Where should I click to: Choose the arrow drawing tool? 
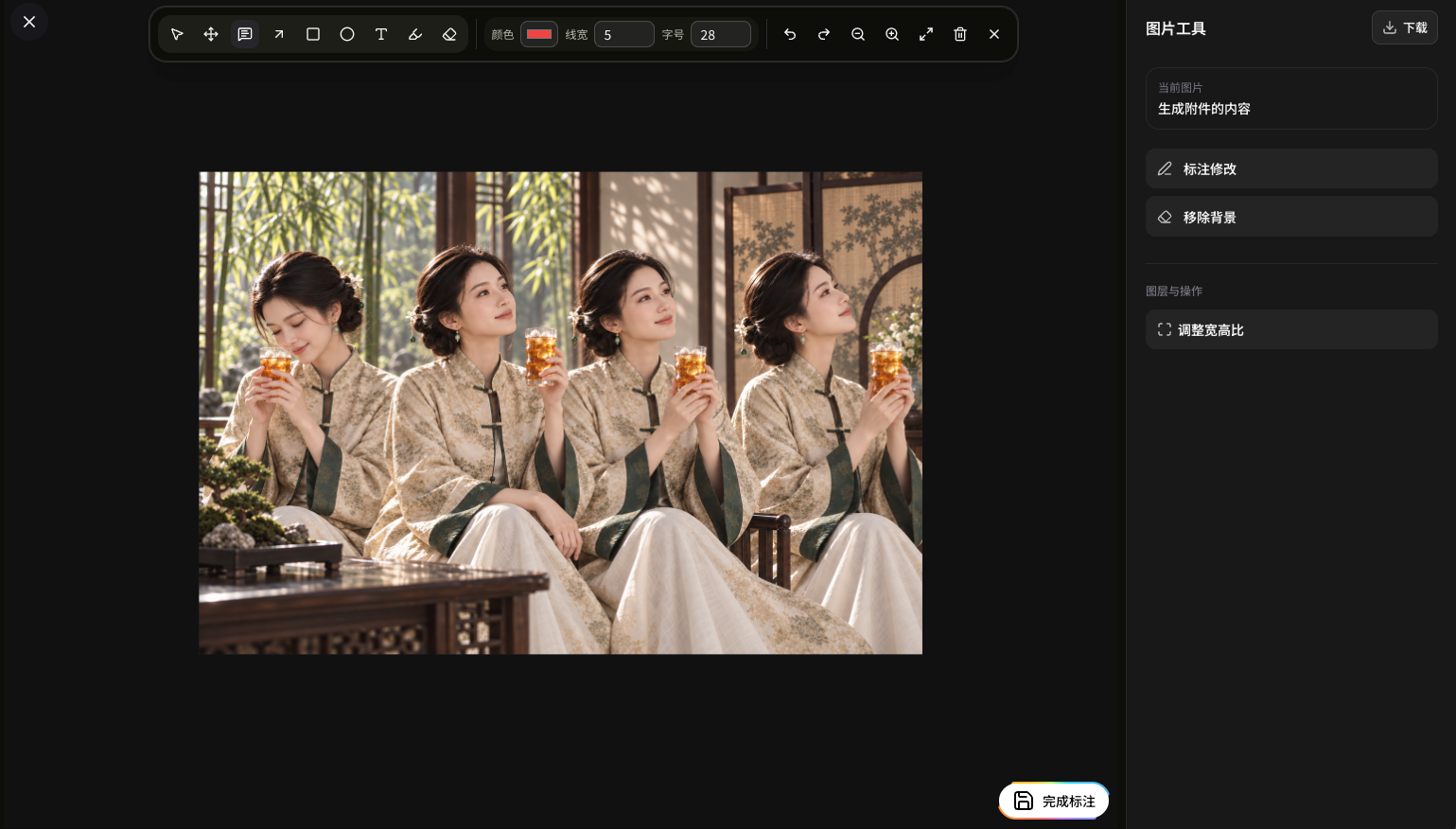click(279, 34)
